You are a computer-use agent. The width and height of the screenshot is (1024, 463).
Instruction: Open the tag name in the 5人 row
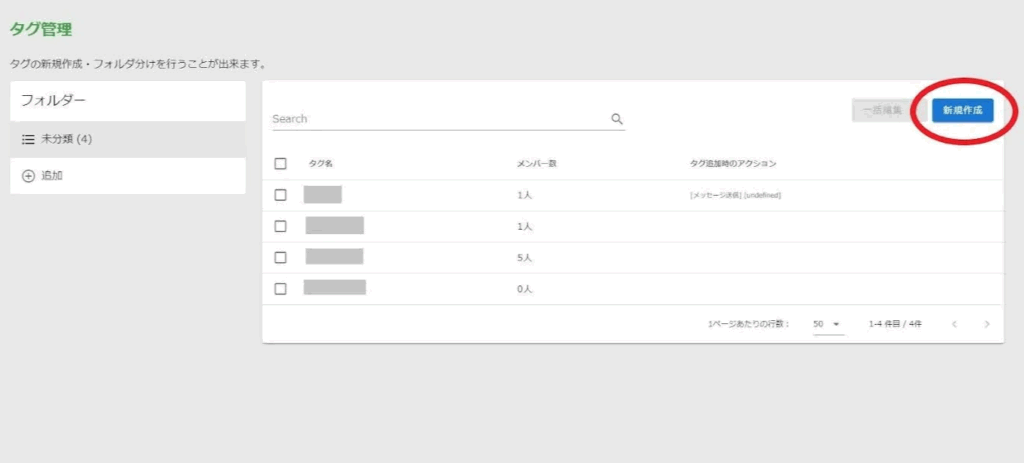coord(334,257)
